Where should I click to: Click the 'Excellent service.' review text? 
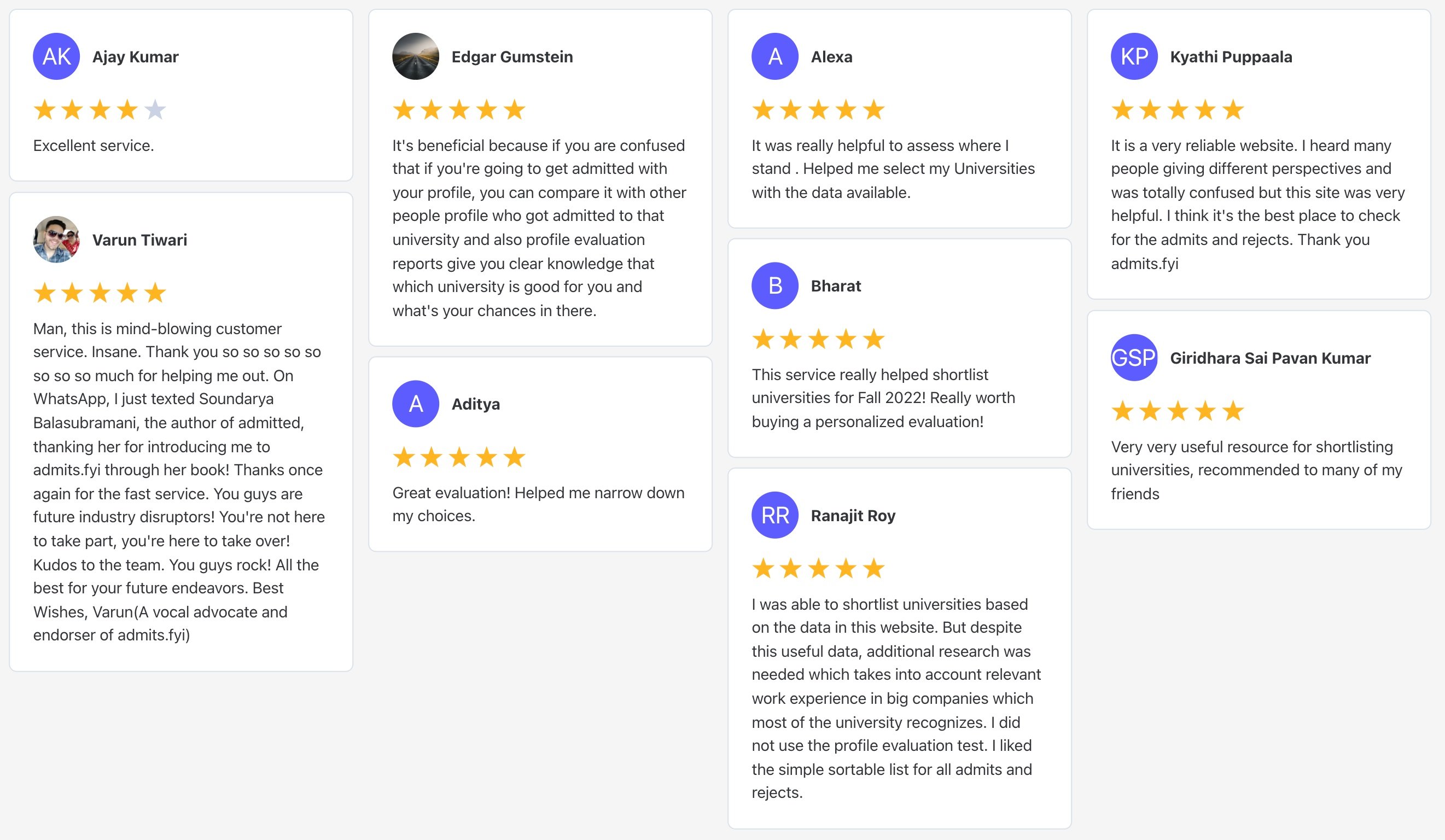tap(94, 145)
